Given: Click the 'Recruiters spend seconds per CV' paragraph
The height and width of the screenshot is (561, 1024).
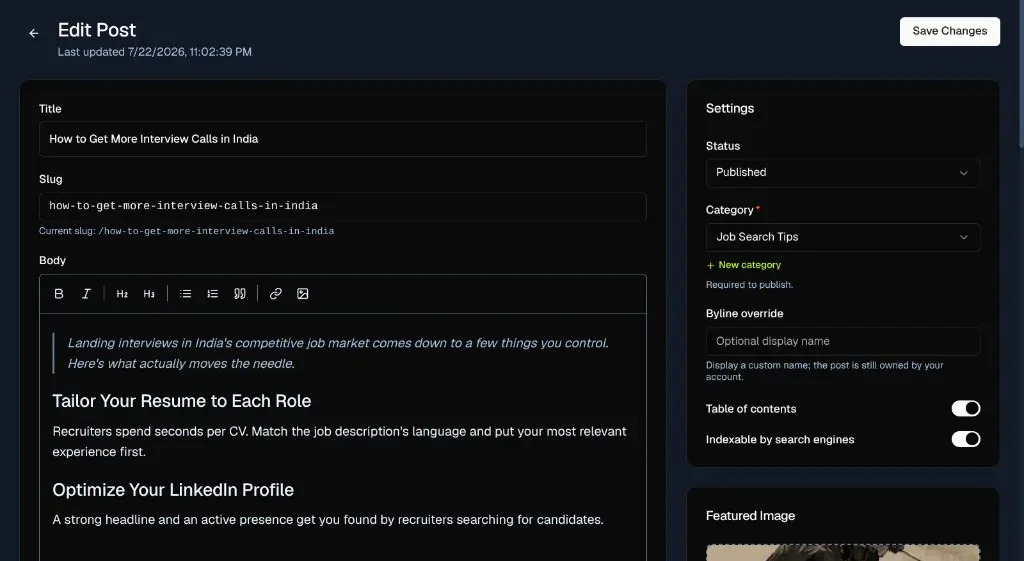Looking at the screenshot, I should [x=340, y=441].
